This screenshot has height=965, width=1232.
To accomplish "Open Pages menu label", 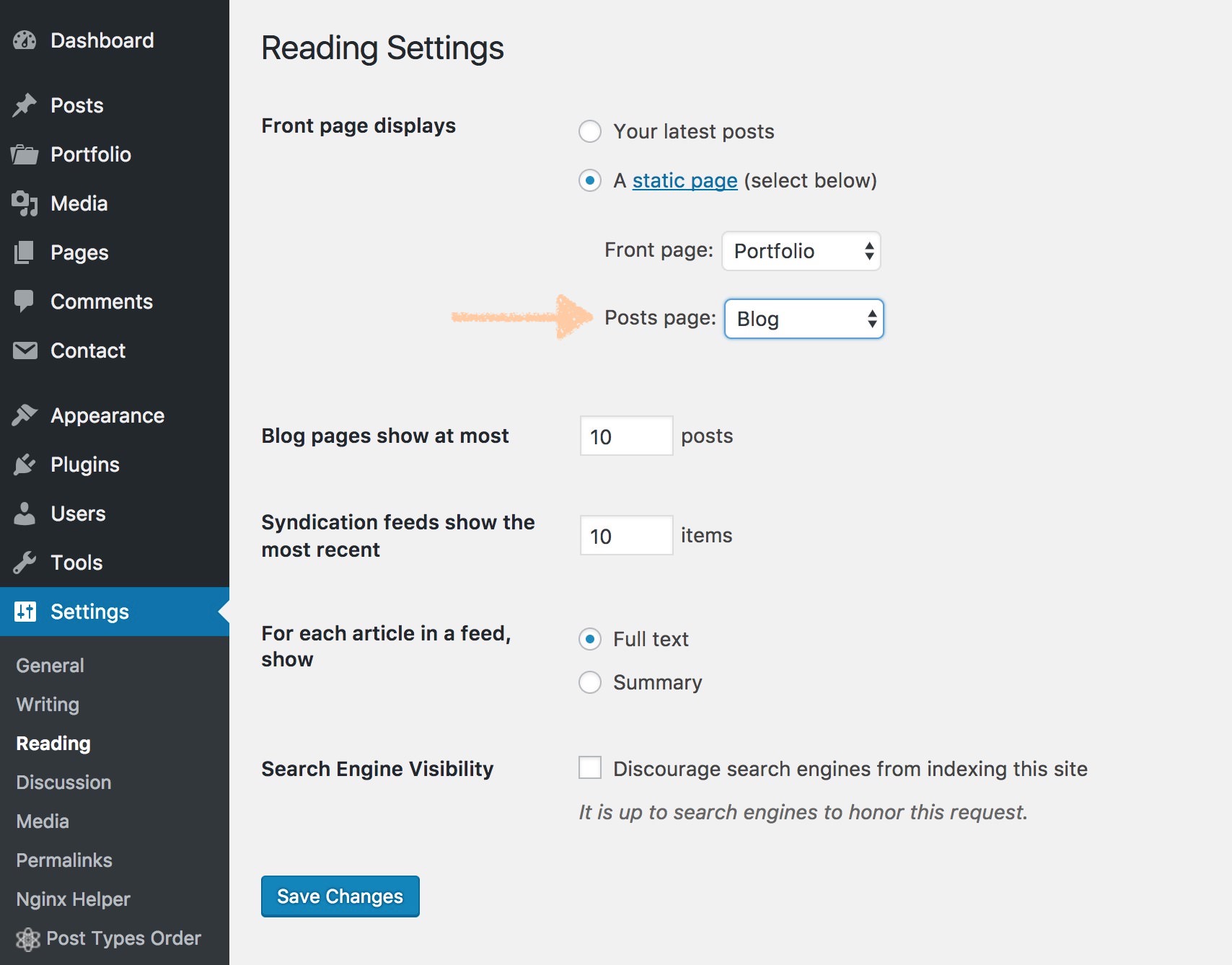I will click(79, 252).
